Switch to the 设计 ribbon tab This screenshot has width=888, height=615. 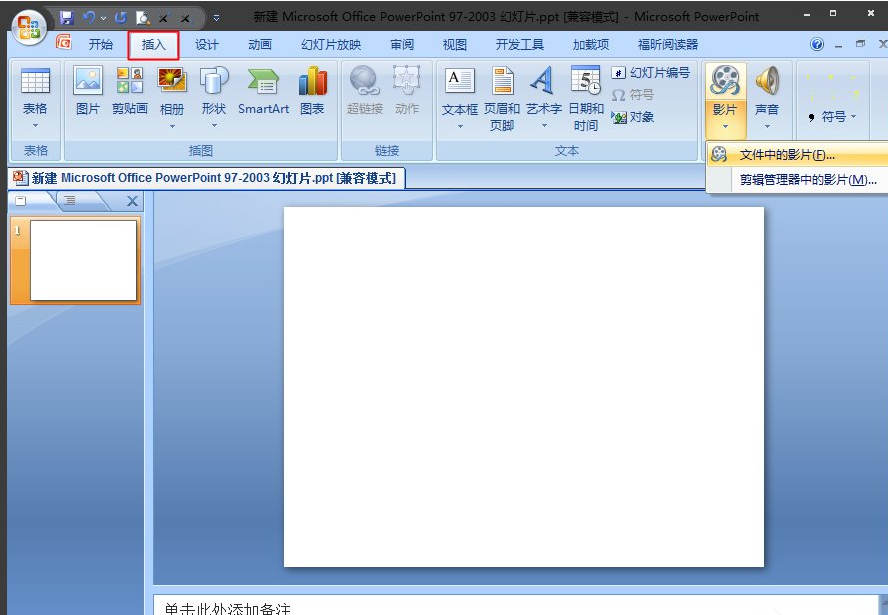point(206,44)
